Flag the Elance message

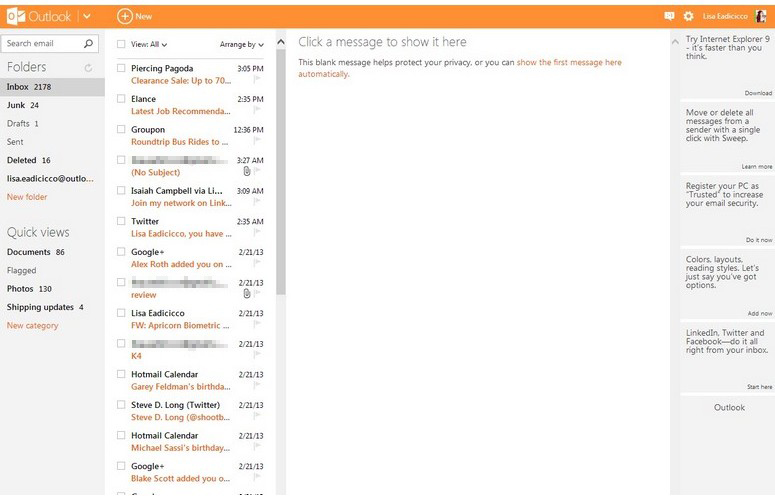click(257, 110)
